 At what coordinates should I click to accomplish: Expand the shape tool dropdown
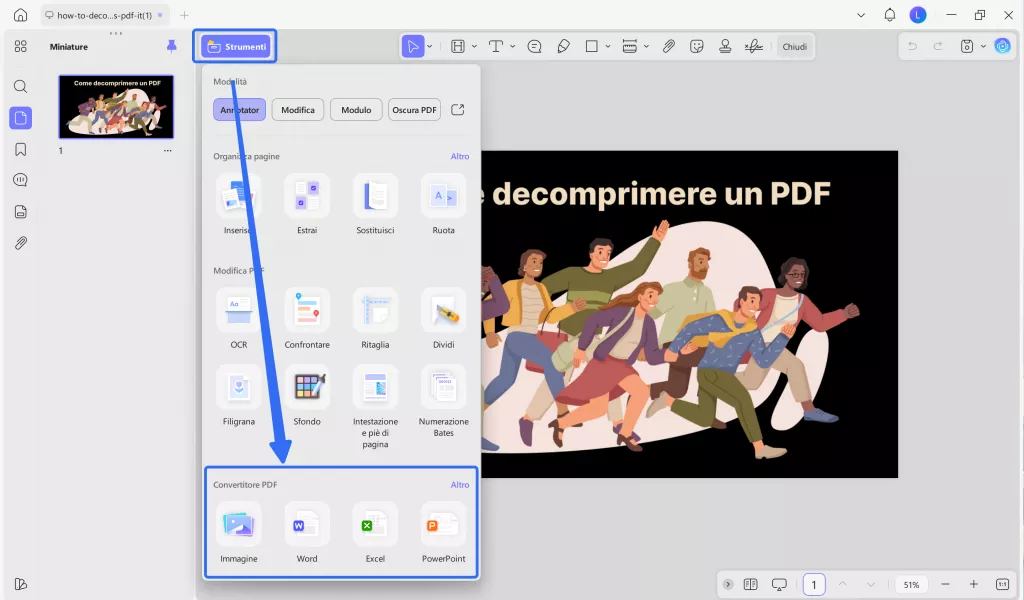[x=608, y=46]
